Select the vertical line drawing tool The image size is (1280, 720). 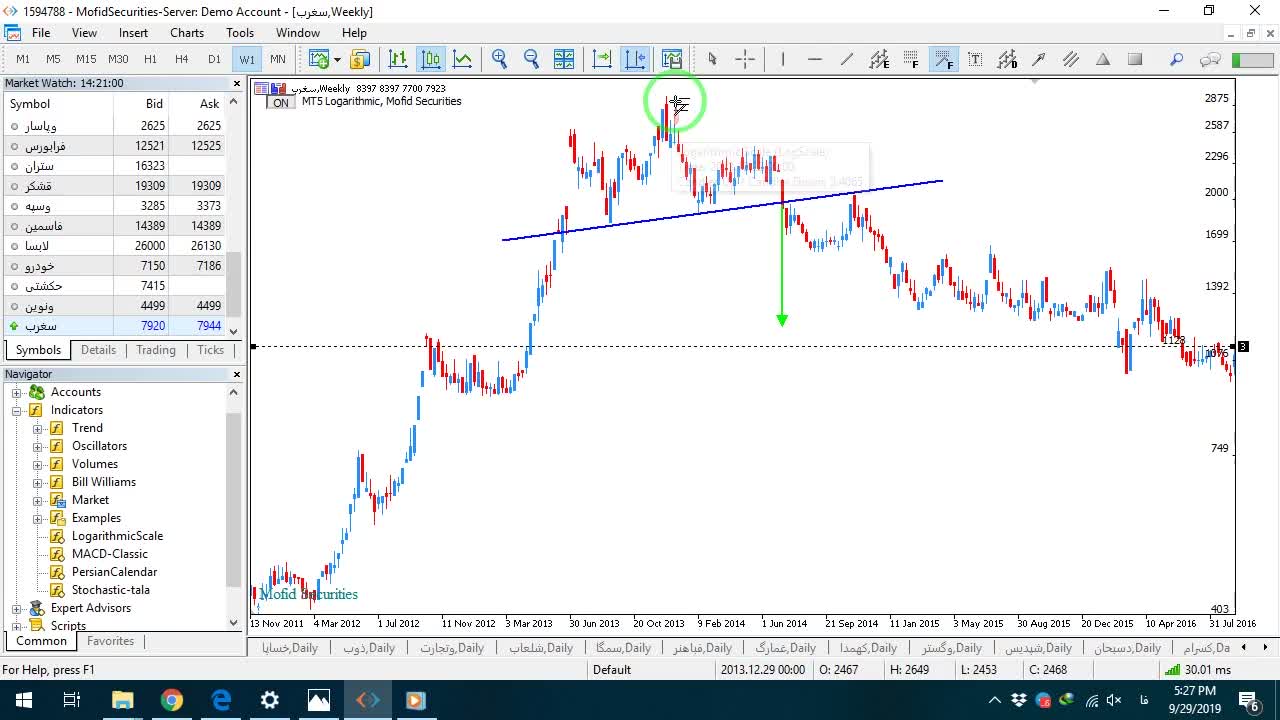tap(783, 59)
